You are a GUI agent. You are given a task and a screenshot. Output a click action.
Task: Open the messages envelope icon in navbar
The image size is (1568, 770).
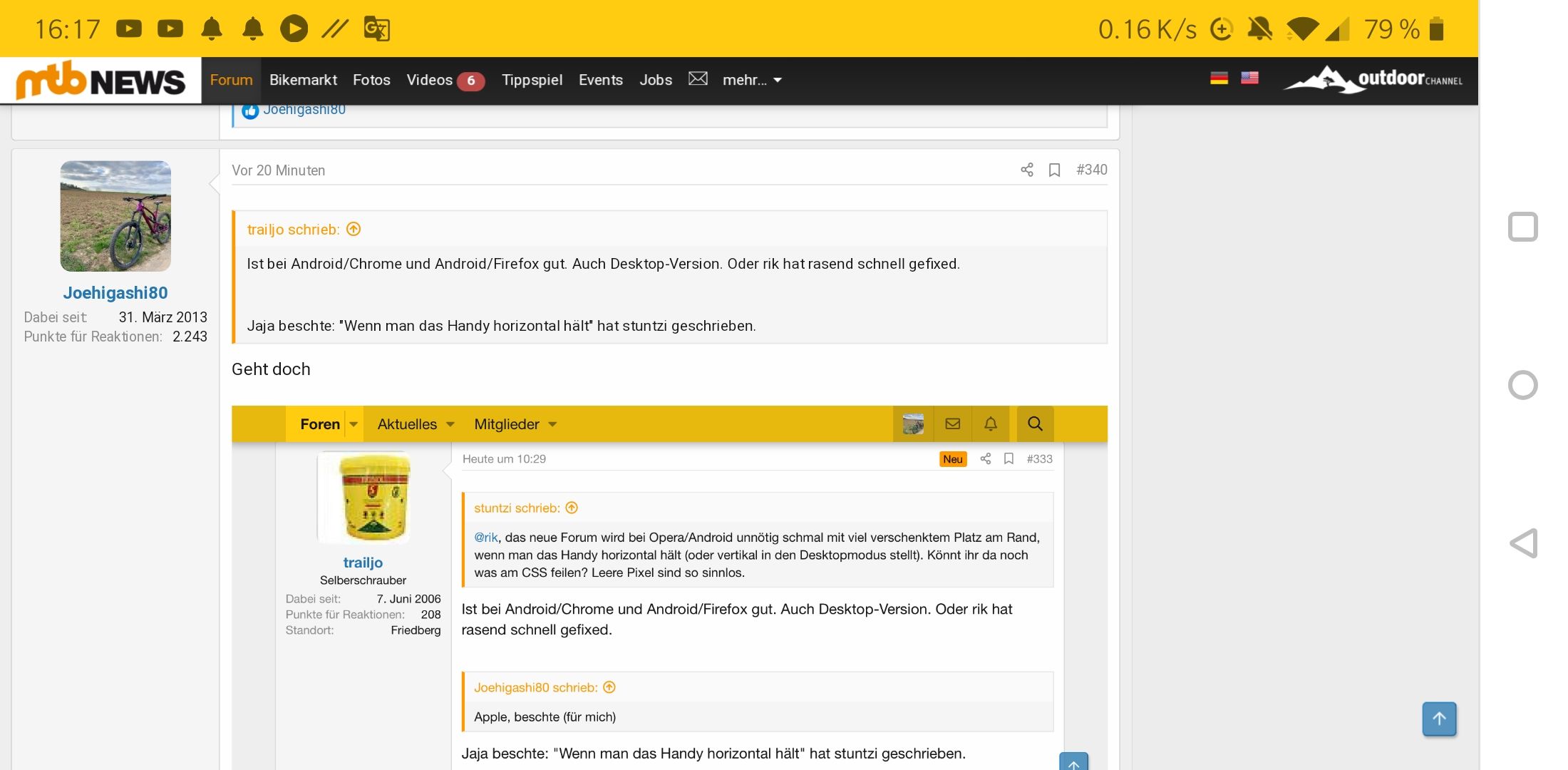[698, 79]
